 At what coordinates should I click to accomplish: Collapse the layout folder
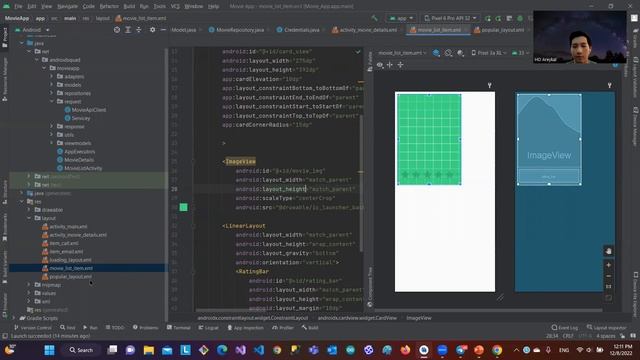click(x=29, y=218)
